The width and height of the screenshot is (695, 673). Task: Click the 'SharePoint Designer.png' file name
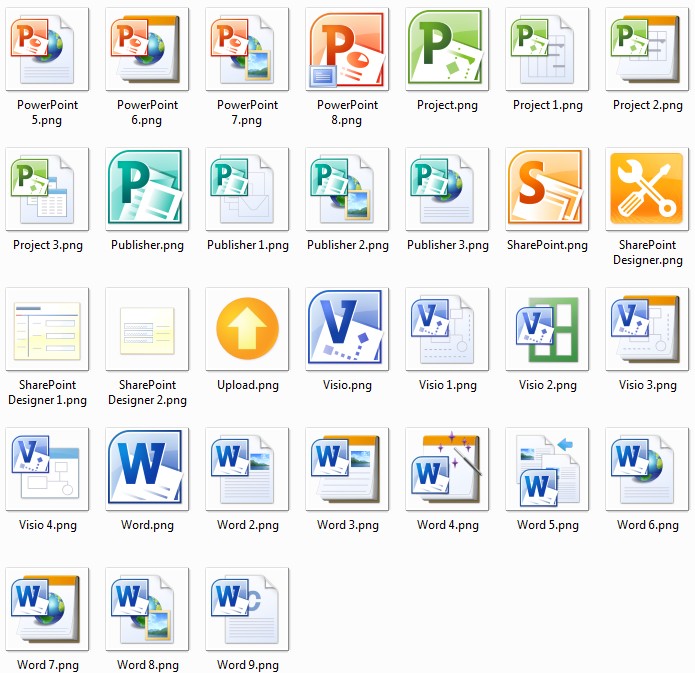pos(648,252)
